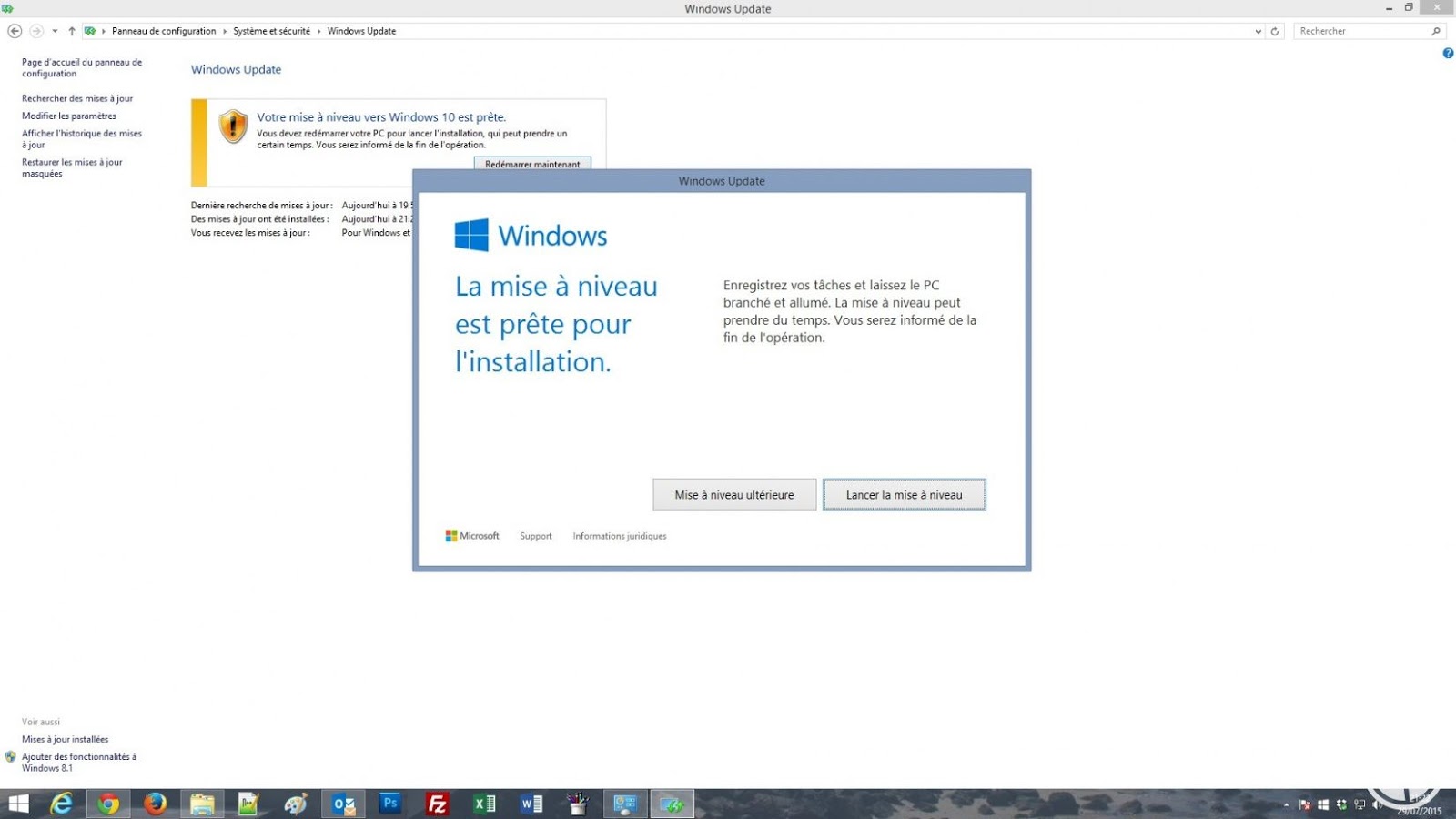Image resolution: width=1456 pixels, height=819 pixels.
Task: Open the network tray icon
Action: point(1360,804)
